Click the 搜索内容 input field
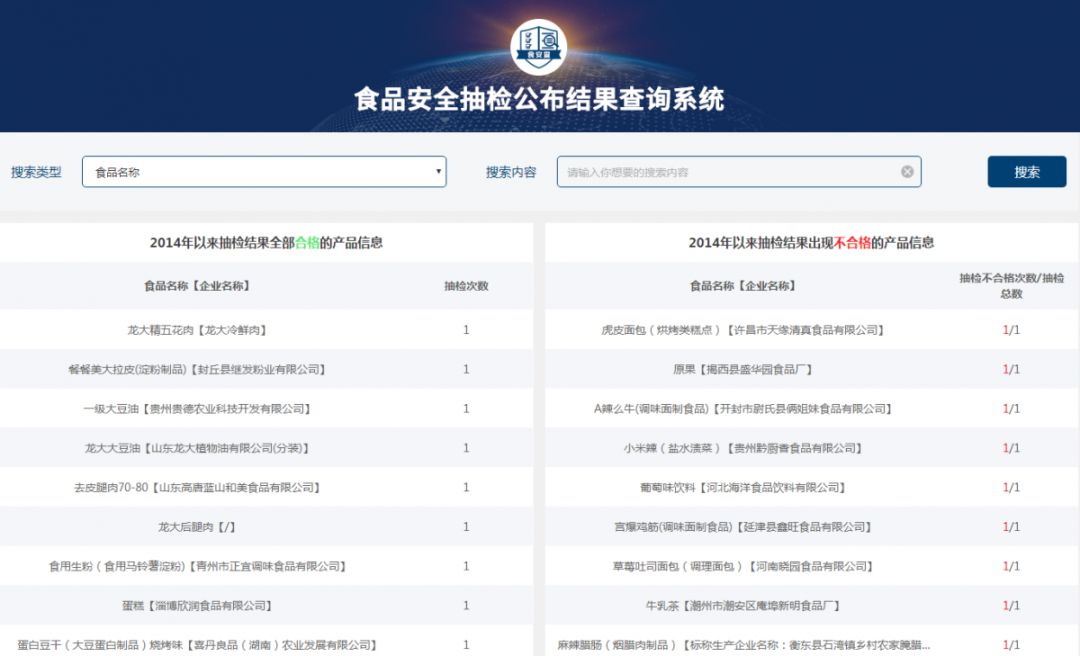Image resolution: width=1080 pixels, height=656 pixels. click(x=730, y=171)
